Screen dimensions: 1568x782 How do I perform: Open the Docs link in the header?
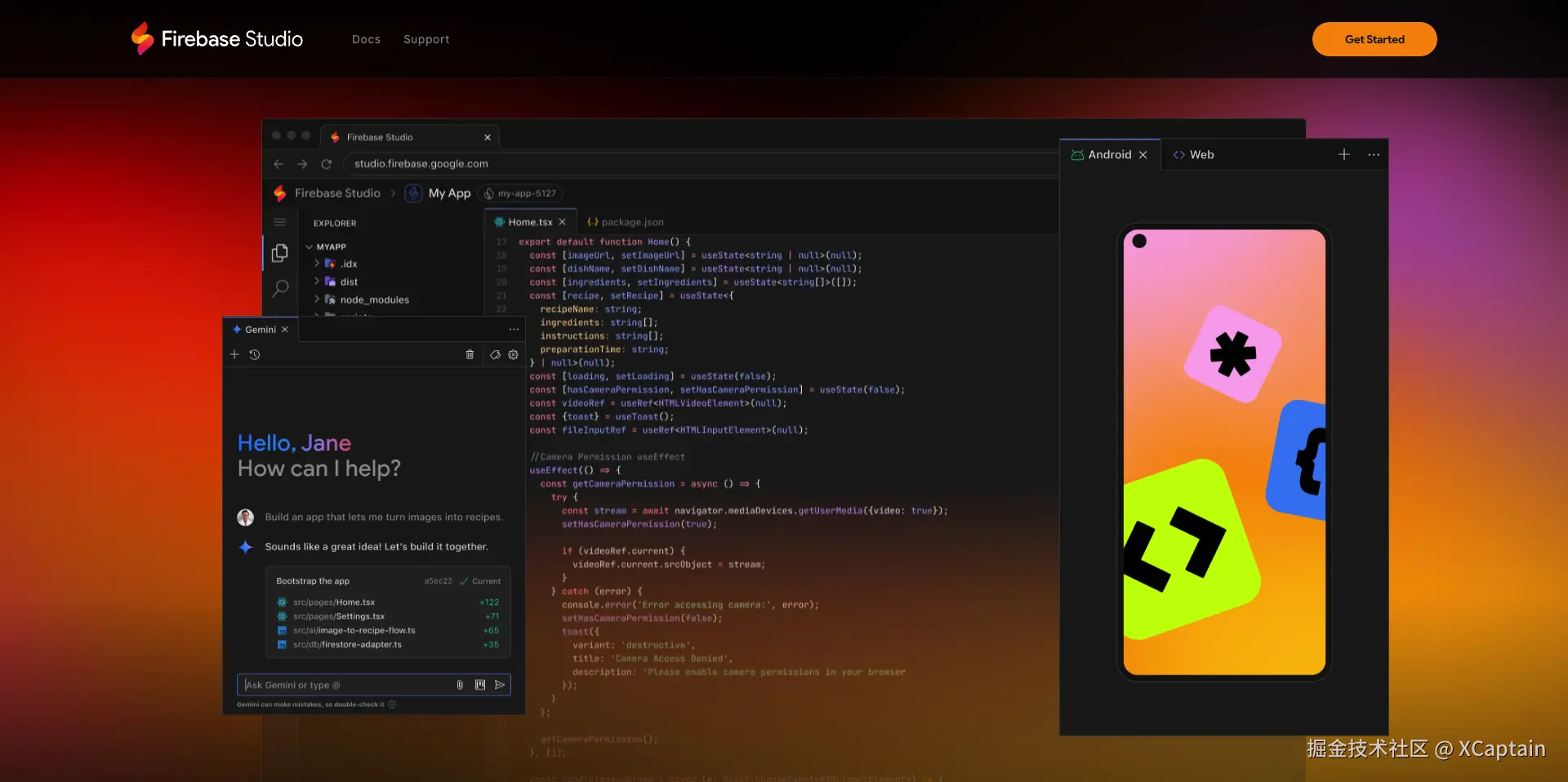pyautogui.click(x=366, y=39)
